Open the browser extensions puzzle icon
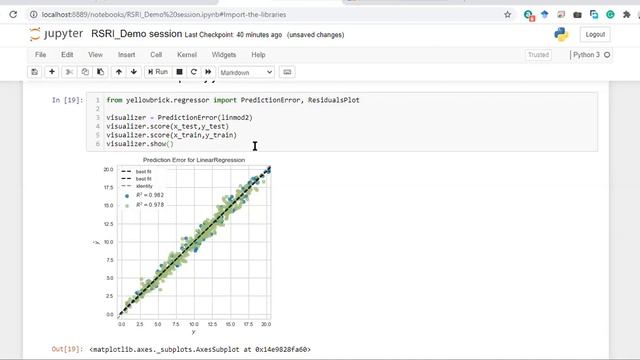 click(627, 15)
